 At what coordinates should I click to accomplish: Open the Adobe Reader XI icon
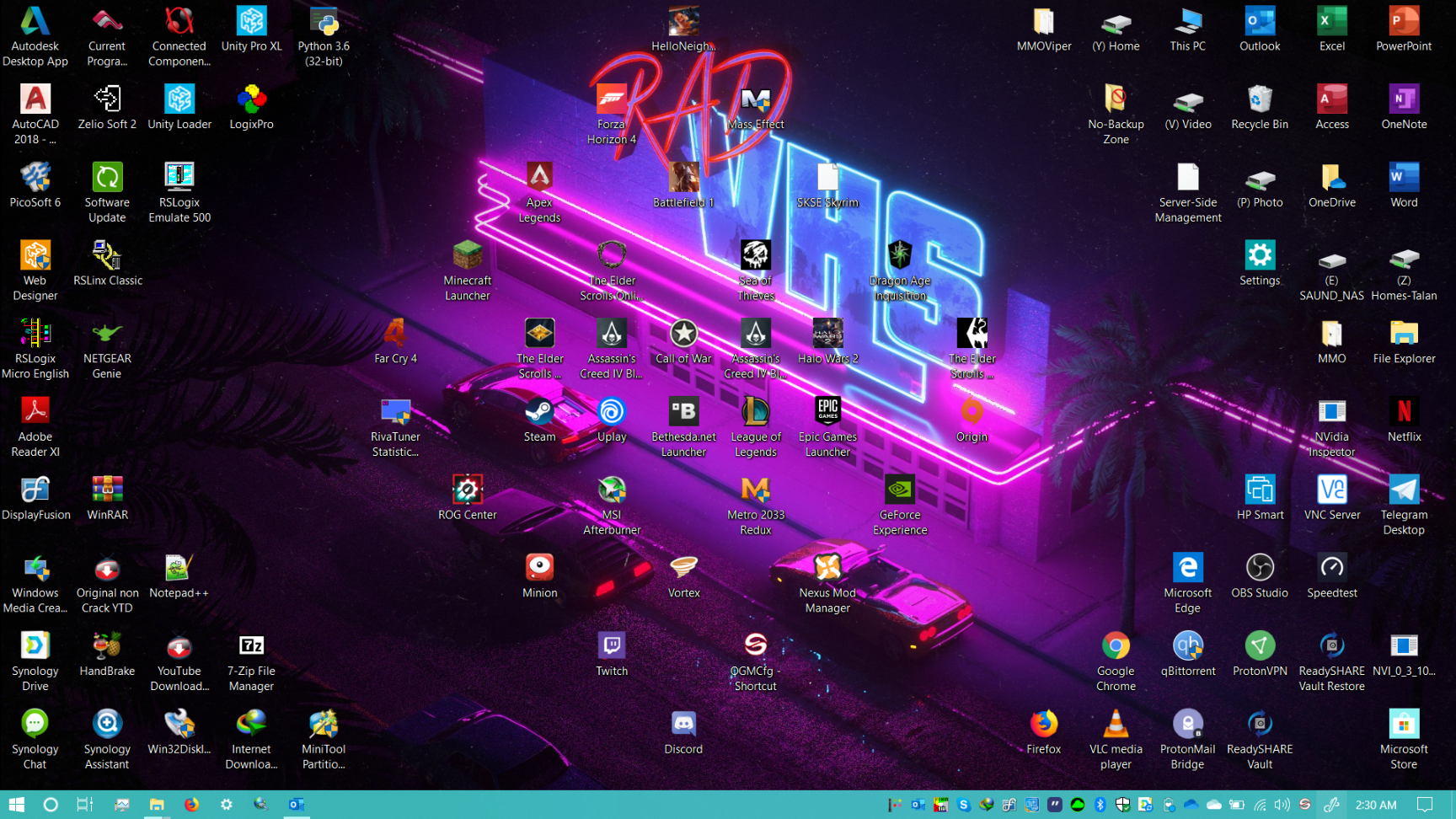35,427
